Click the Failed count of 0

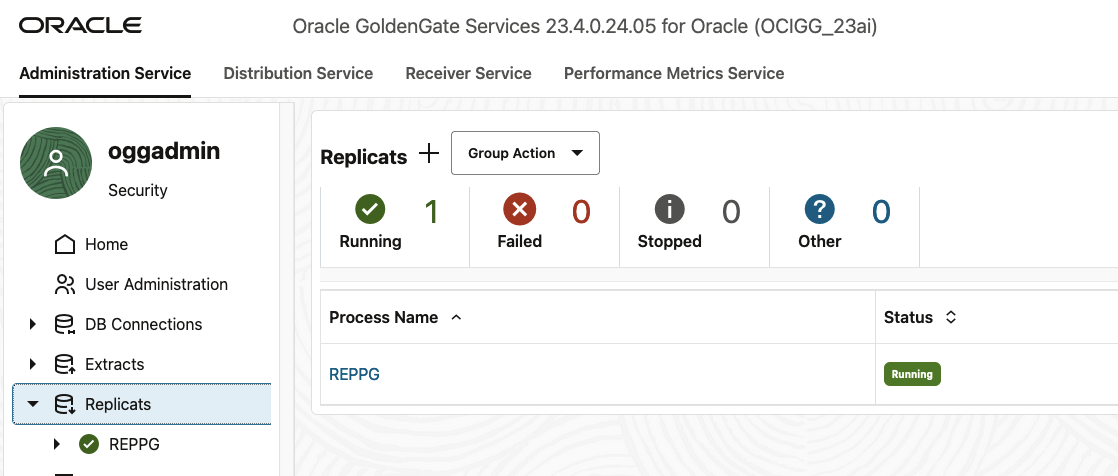point(582,212)
